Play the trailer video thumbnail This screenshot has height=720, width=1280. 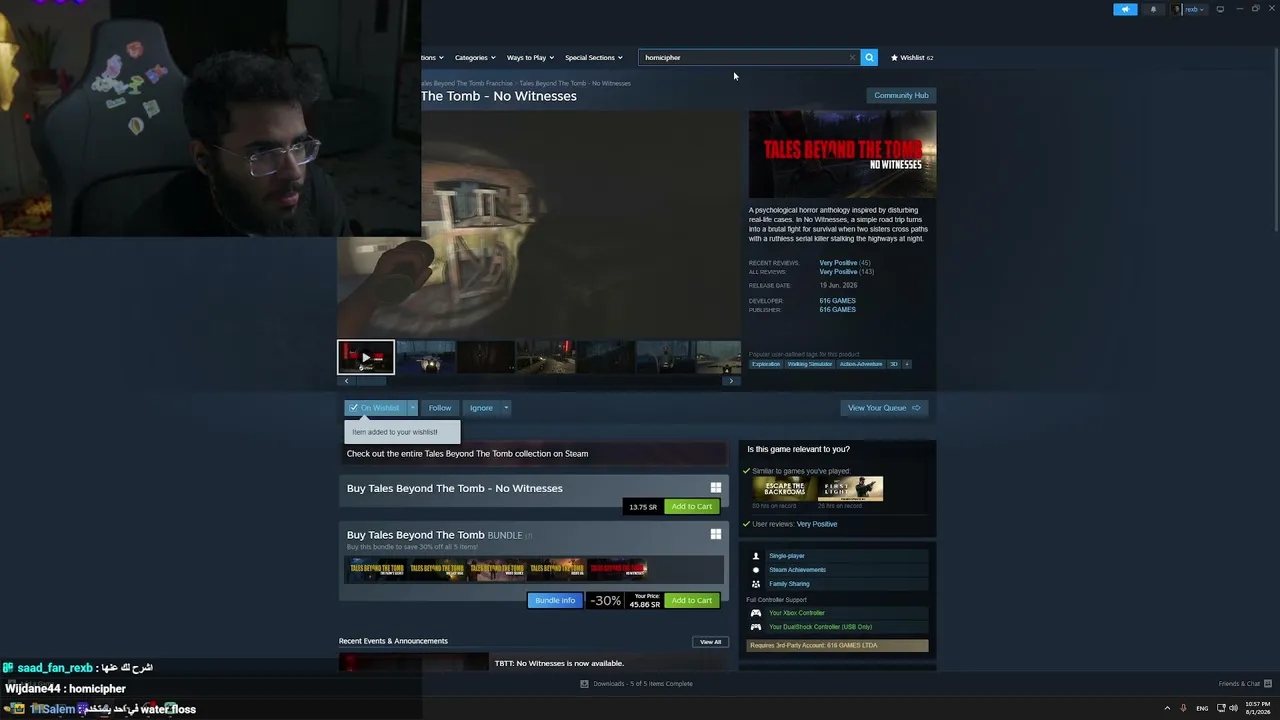click(366, 357)
